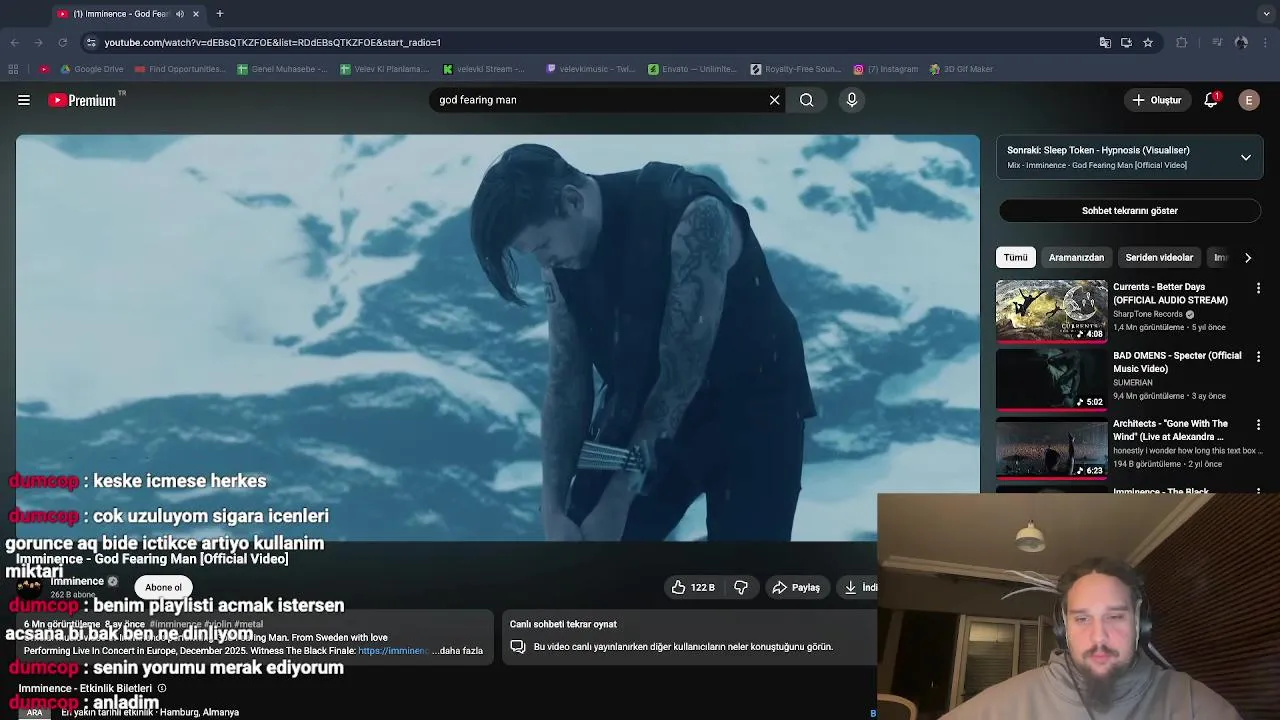Select the Aramanızdan filter chip
1280x720 pixels.
coord(1076,258)
